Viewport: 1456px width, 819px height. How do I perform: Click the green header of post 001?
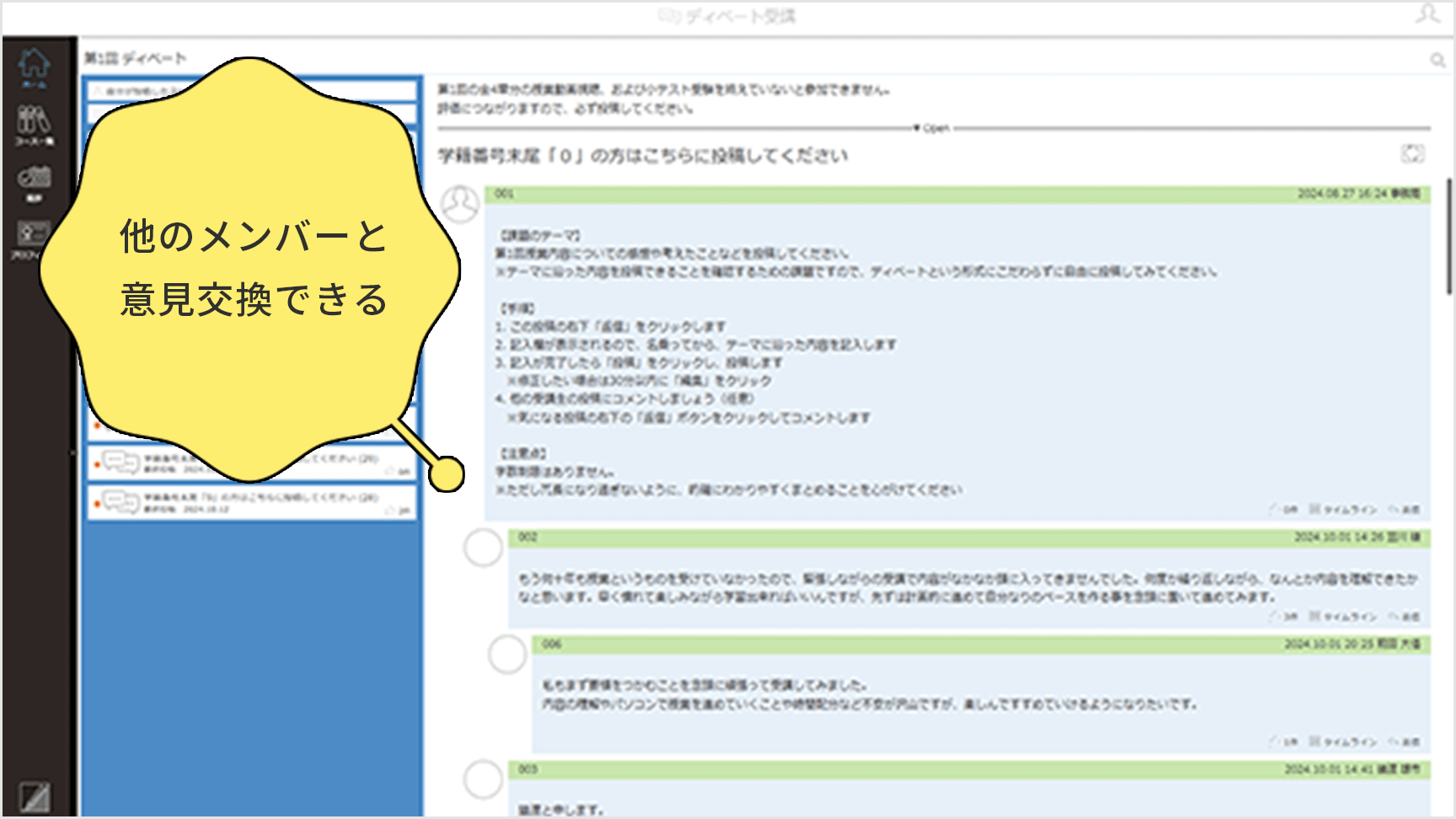[957, 194]
